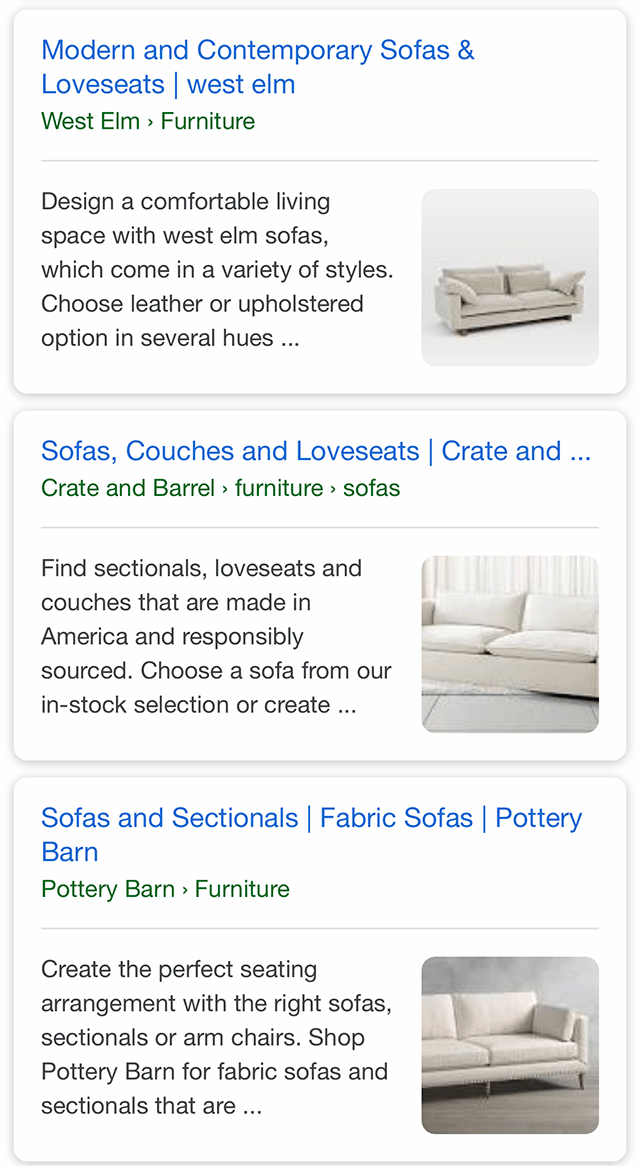Click chevron just before sofas breadcrumb
This screenshot has height=1166, width=640.
334,489
